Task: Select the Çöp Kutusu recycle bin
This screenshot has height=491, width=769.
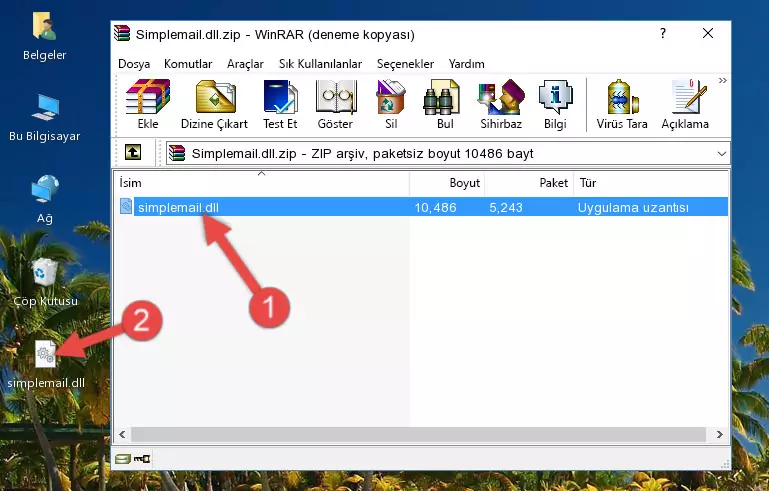Action: click(x=45, y=282)
